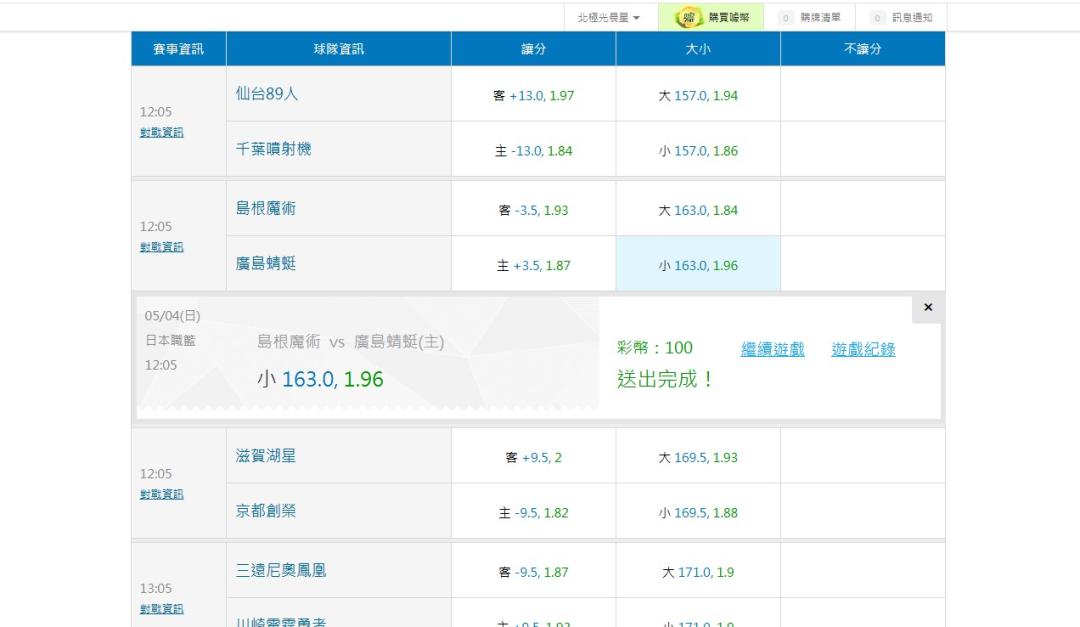1080x627 pixels.
Task: Click the 讓分 column header
Action: coord(534,49)
